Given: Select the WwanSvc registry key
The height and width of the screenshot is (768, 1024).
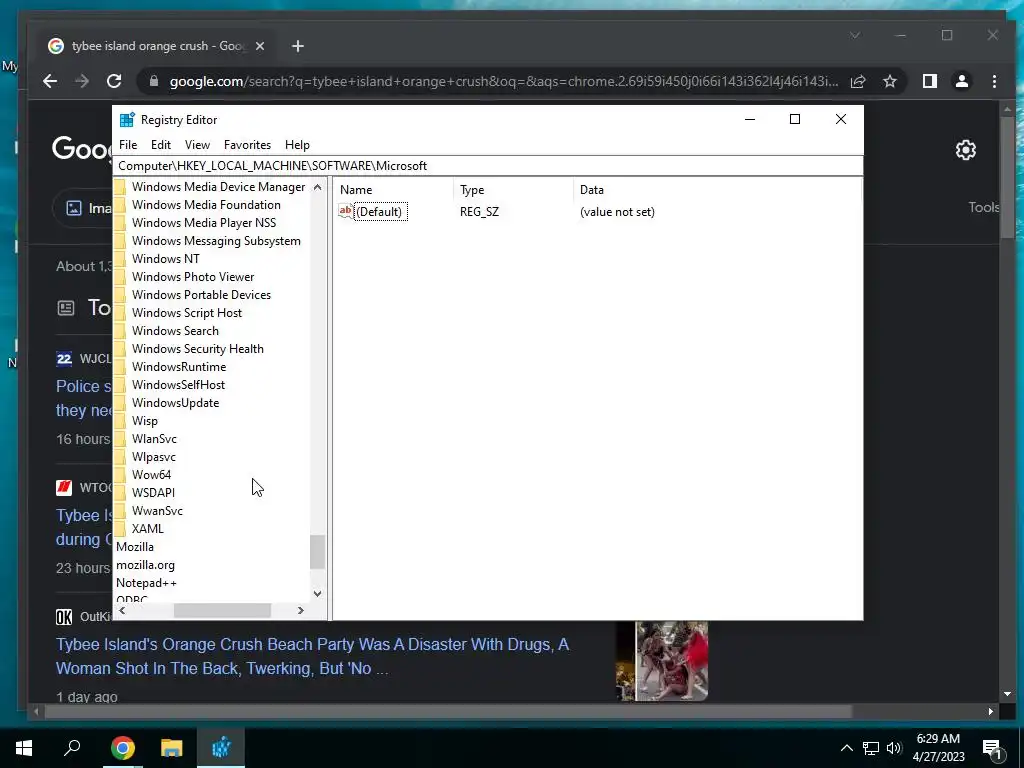Looking at the screenshot, I should click(157, 511).
